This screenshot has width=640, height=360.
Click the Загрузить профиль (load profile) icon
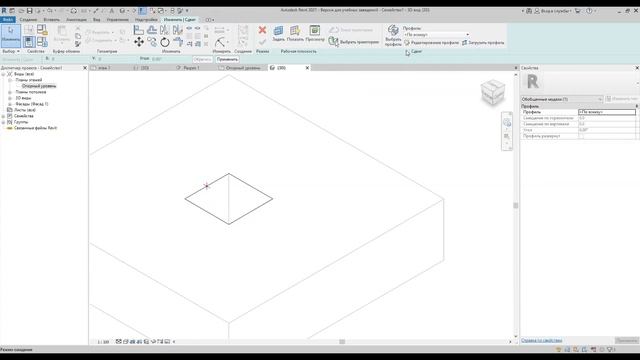464,42
